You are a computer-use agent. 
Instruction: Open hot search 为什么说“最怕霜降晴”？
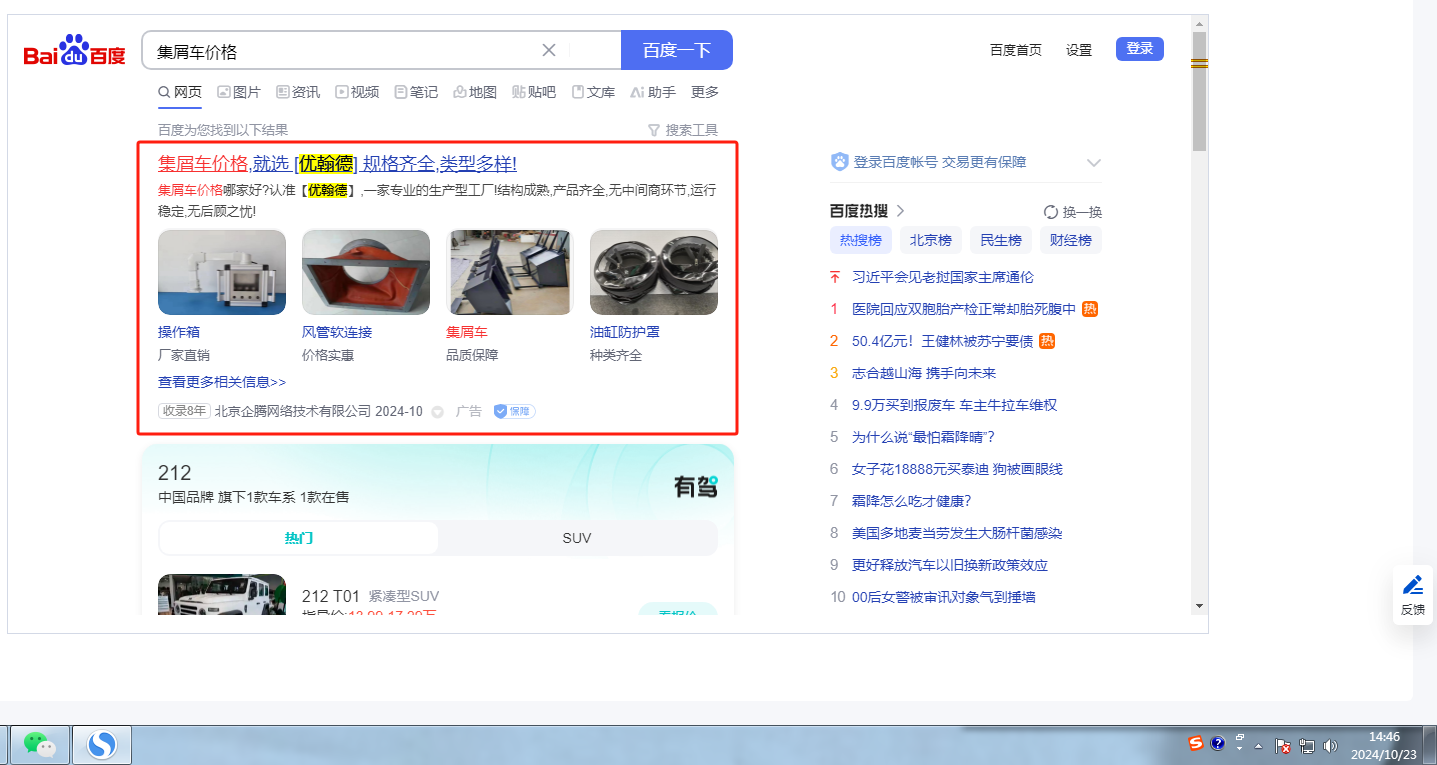pyautogui.click(x=923, y=437)
